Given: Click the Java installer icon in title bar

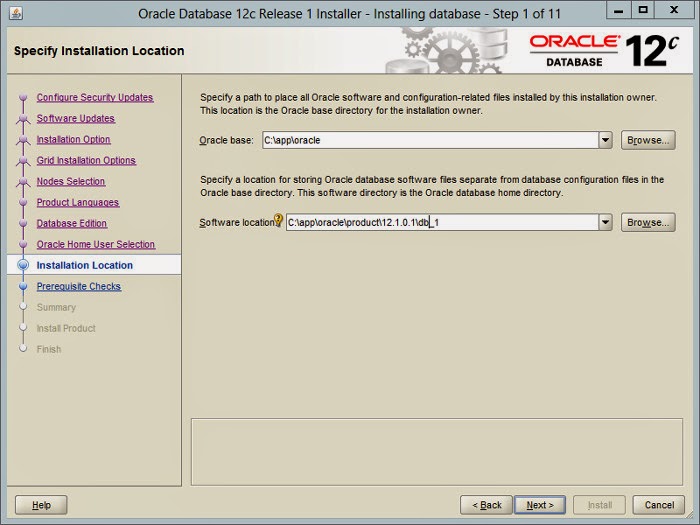Looking at the screenshot, I should [16, 13].
